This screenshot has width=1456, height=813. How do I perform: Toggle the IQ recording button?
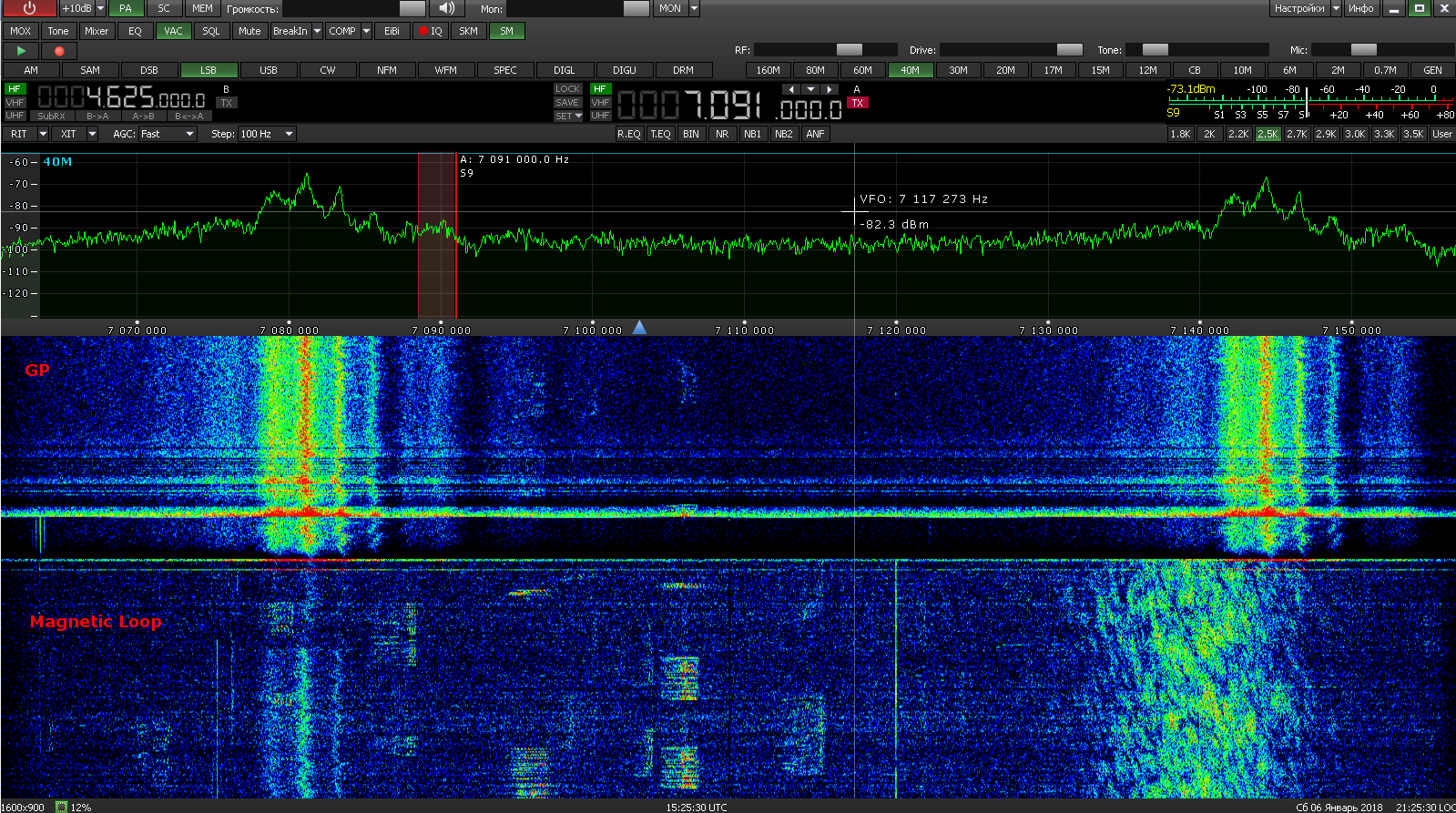point(431,31)
